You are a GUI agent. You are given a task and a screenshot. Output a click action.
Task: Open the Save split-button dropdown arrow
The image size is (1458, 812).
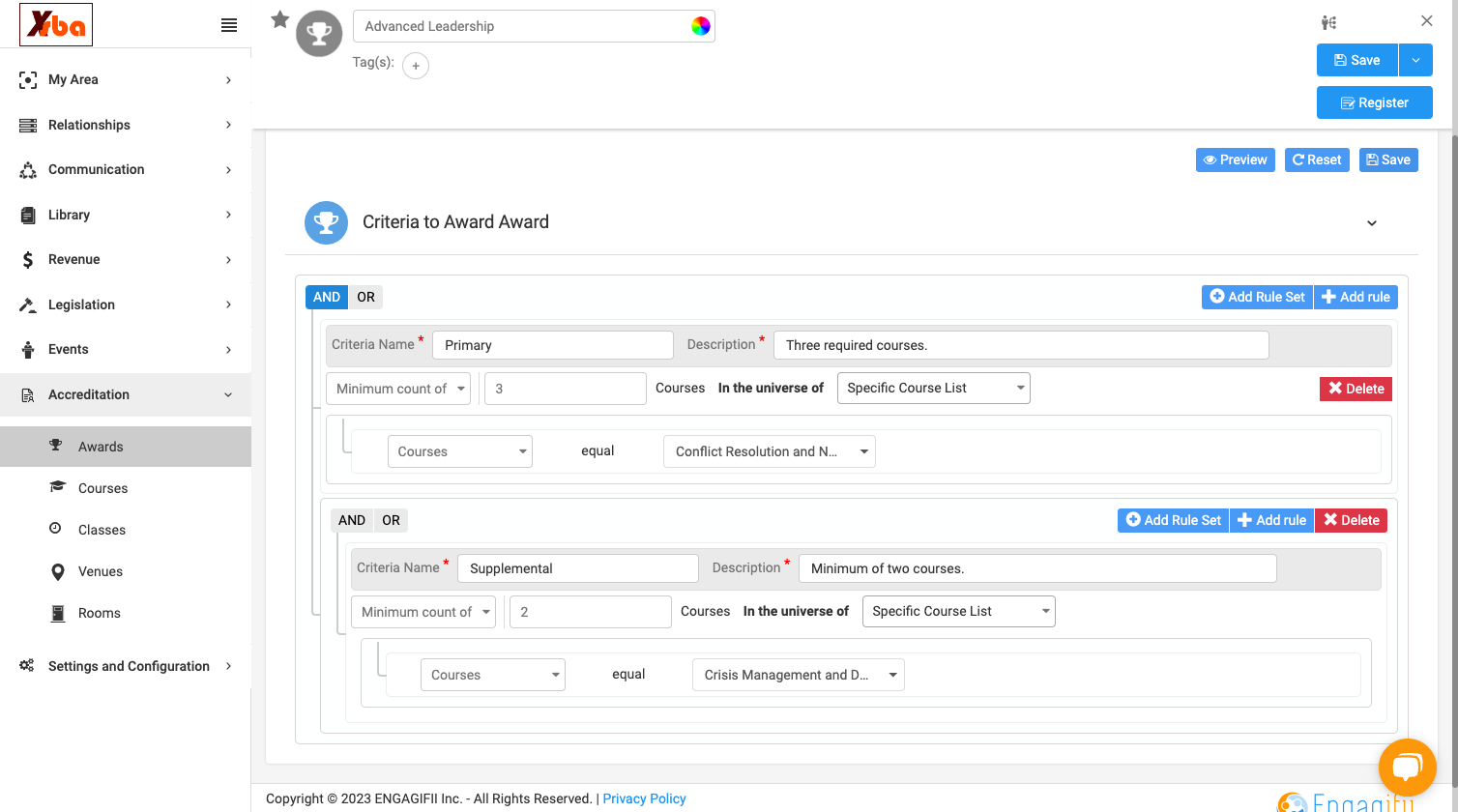coord(1415,60)
